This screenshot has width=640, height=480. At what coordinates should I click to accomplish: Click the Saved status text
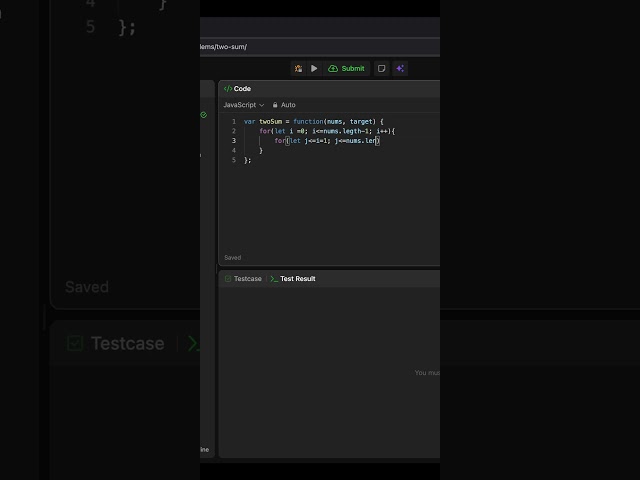tap(233, 258)
